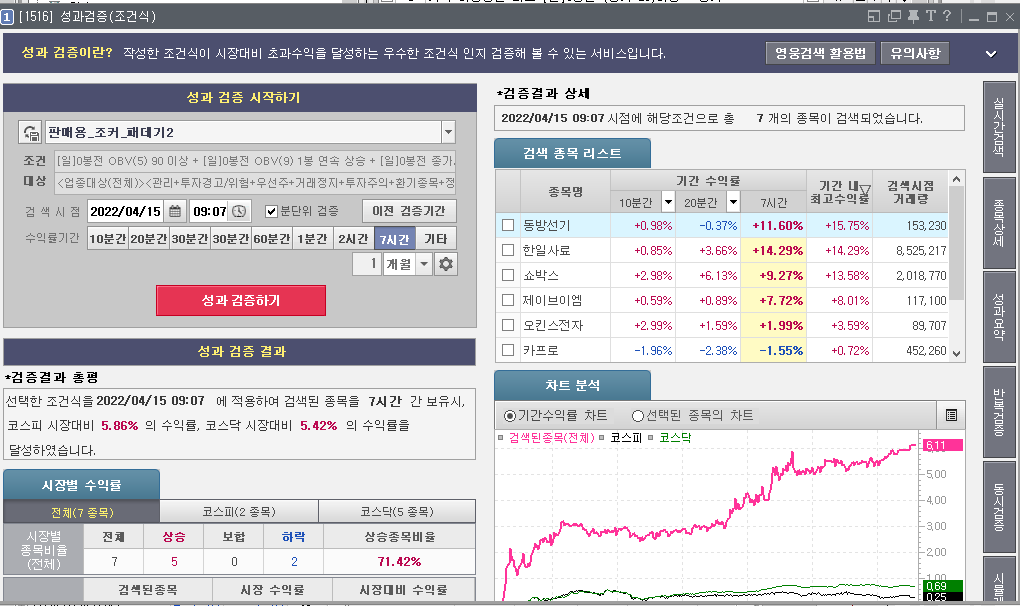Screen dimensions: 1020x606
Task: Click the 이전 검증기간 button
Action: 409,211
